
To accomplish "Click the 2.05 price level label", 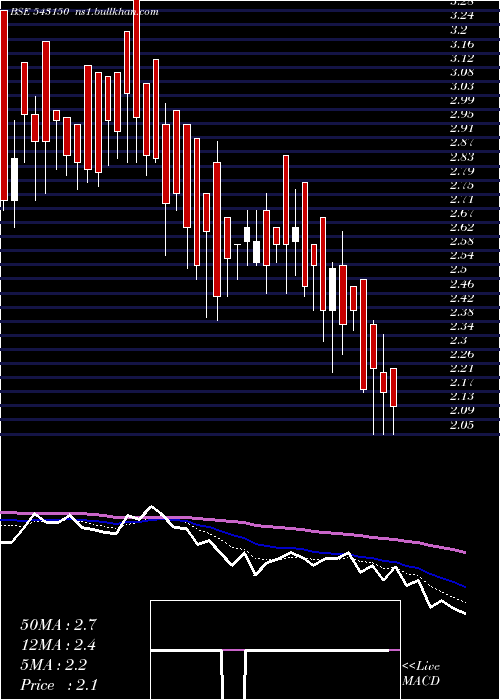I will point(462,425).
